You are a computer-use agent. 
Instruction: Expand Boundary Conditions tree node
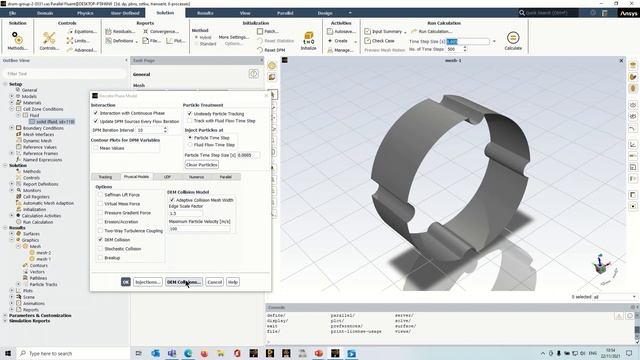11,128
